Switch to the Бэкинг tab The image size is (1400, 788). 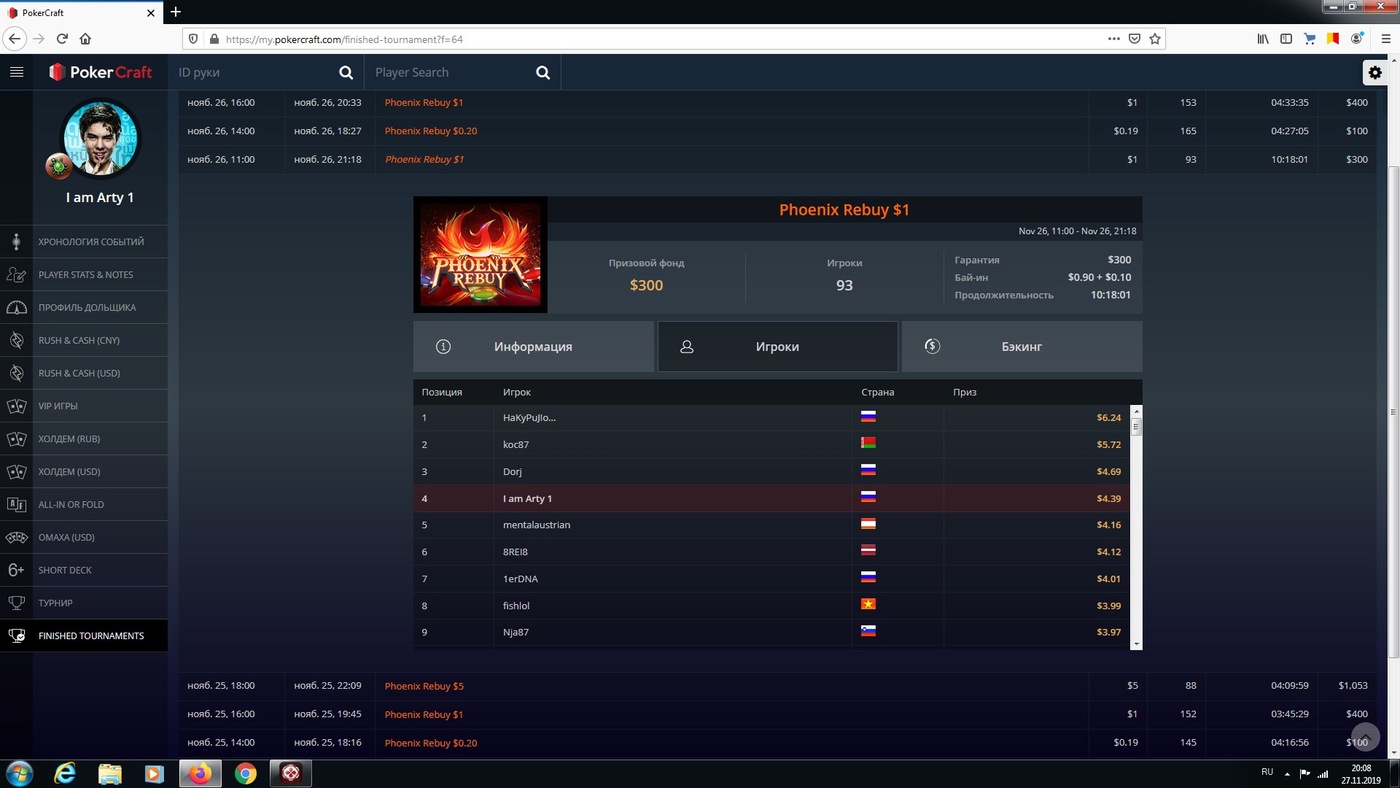coord(1021,347)
